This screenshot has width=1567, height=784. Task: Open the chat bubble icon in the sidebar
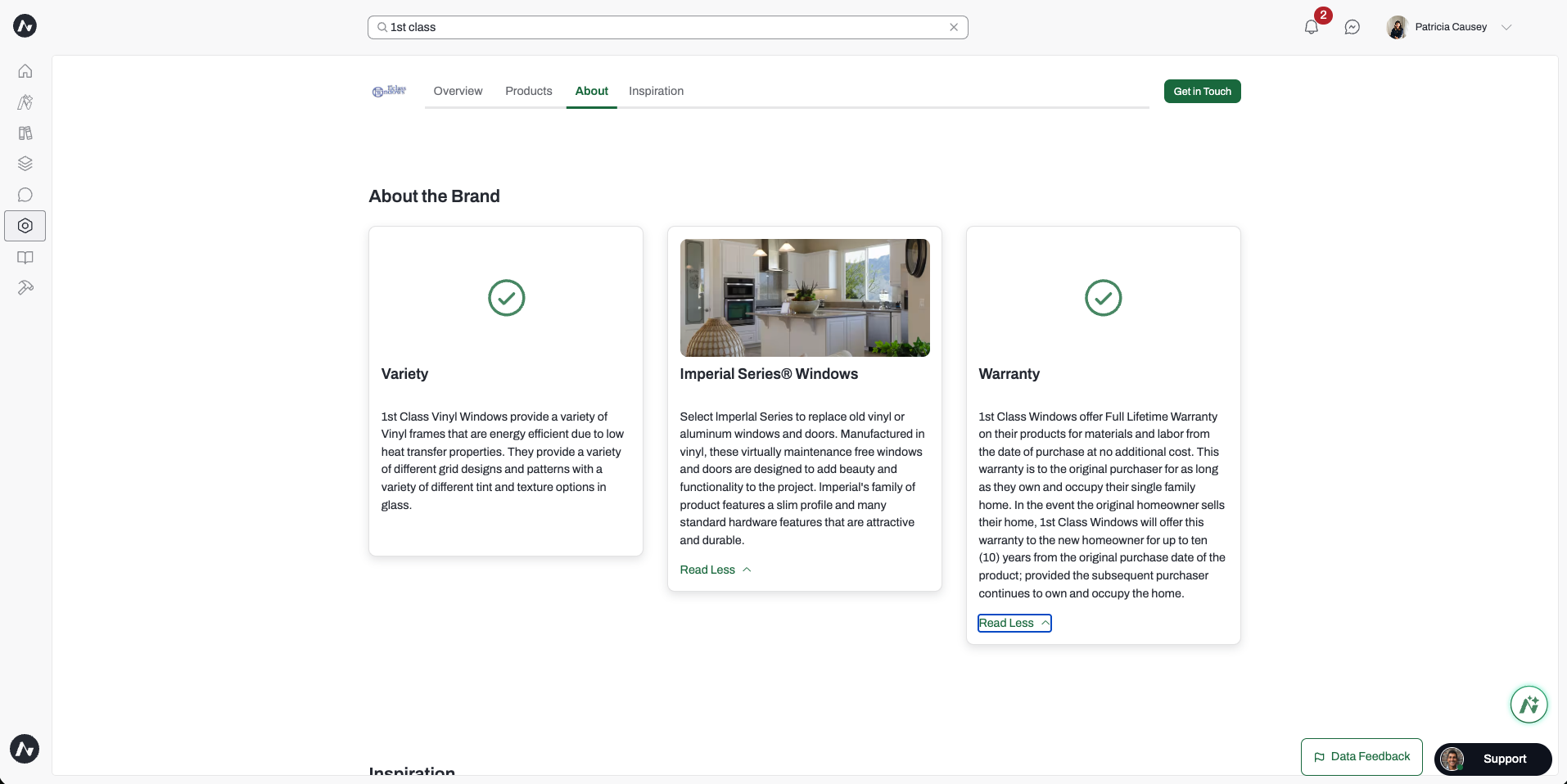coord(25,195)
